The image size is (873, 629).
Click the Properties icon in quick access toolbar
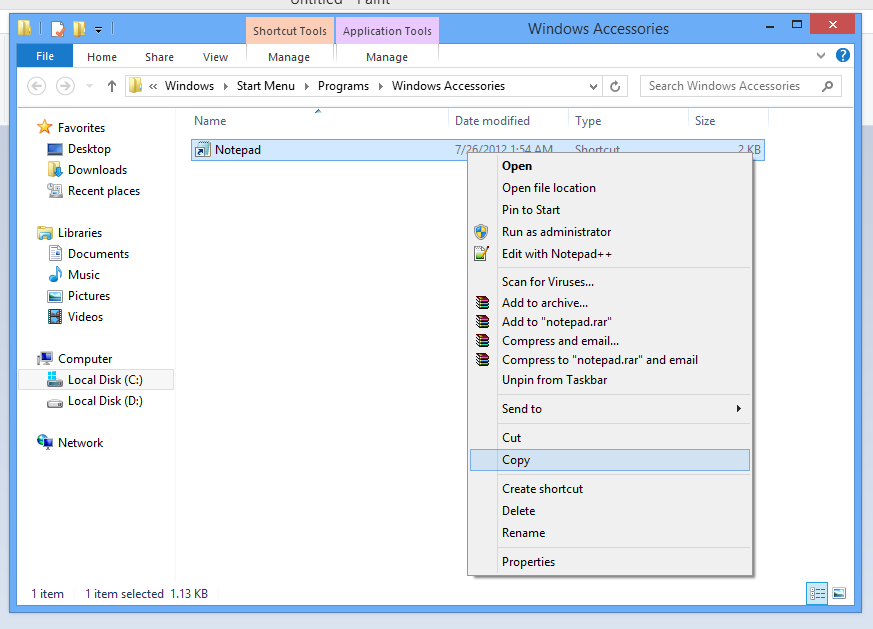(58, 29)
